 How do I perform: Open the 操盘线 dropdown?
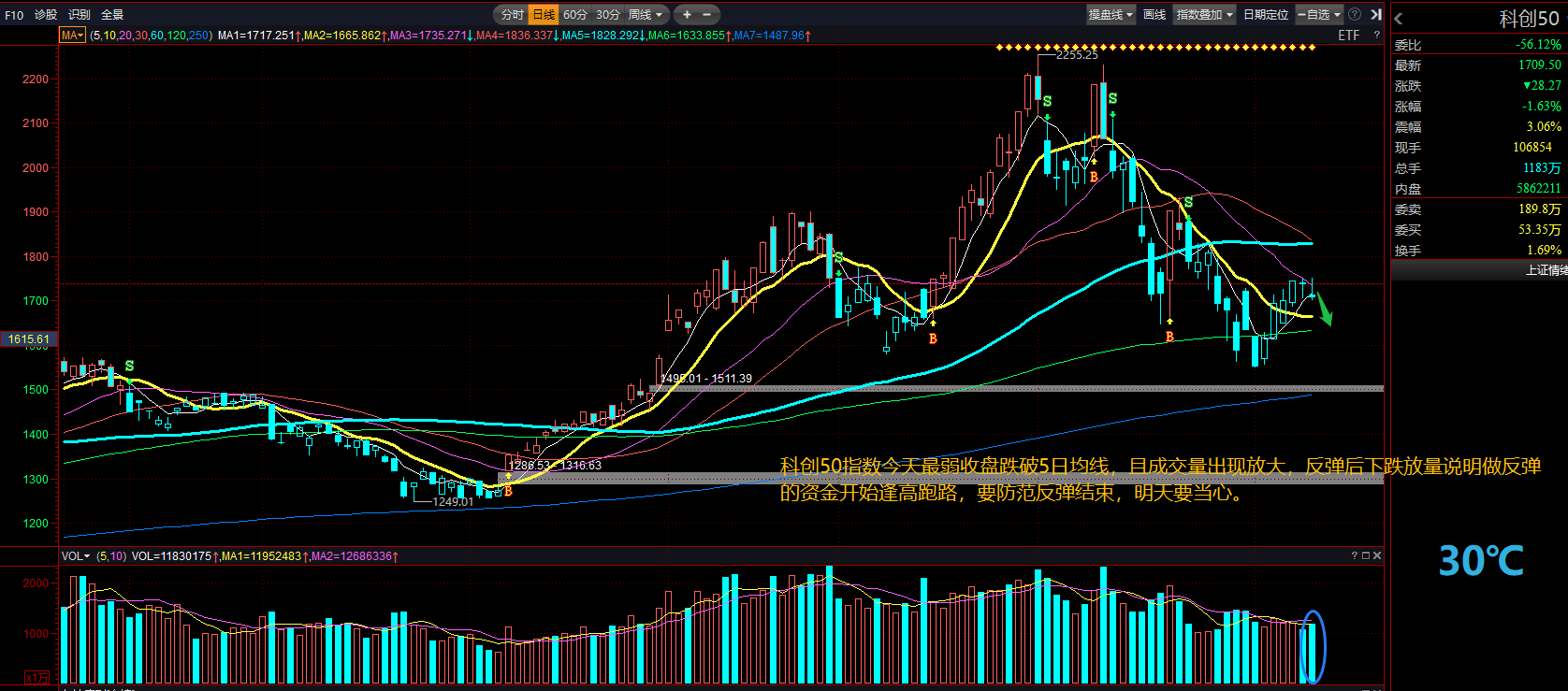[x=1111, y=15]
